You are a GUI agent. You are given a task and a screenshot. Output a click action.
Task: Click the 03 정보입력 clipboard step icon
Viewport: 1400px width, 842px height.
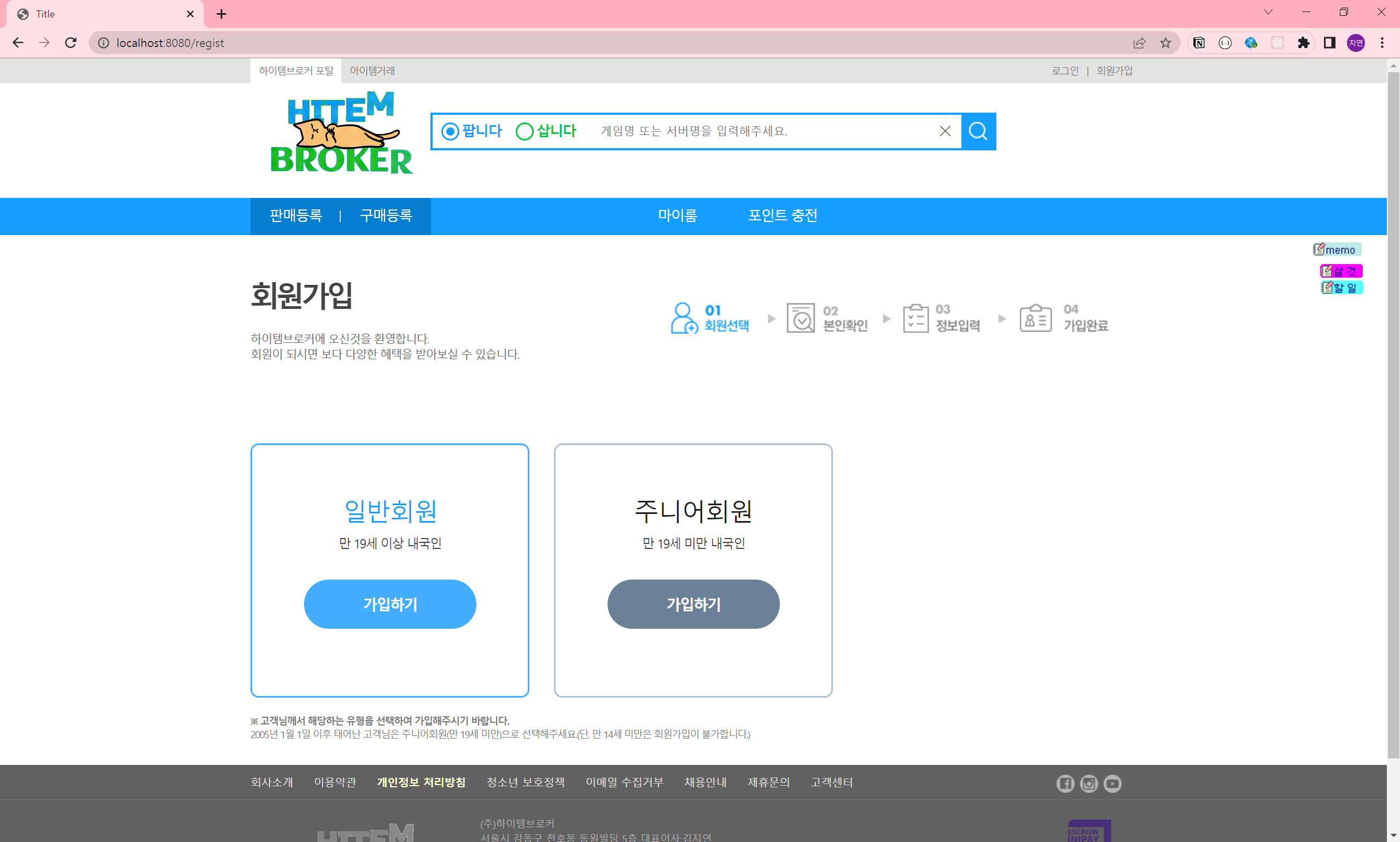tap(915, 318)
